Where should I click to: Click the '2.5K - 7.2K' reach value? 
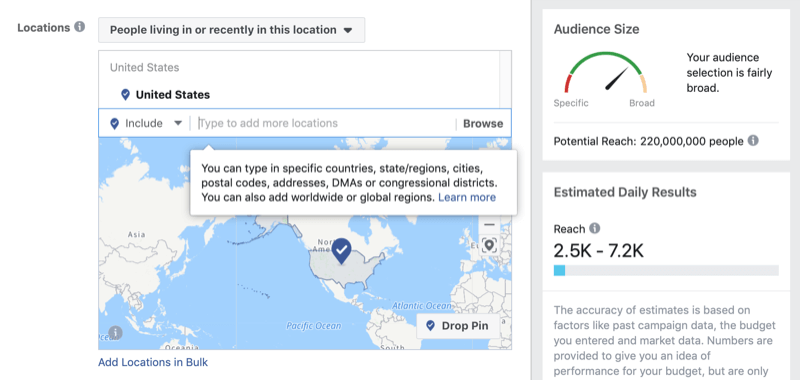[x=598, y=250]
